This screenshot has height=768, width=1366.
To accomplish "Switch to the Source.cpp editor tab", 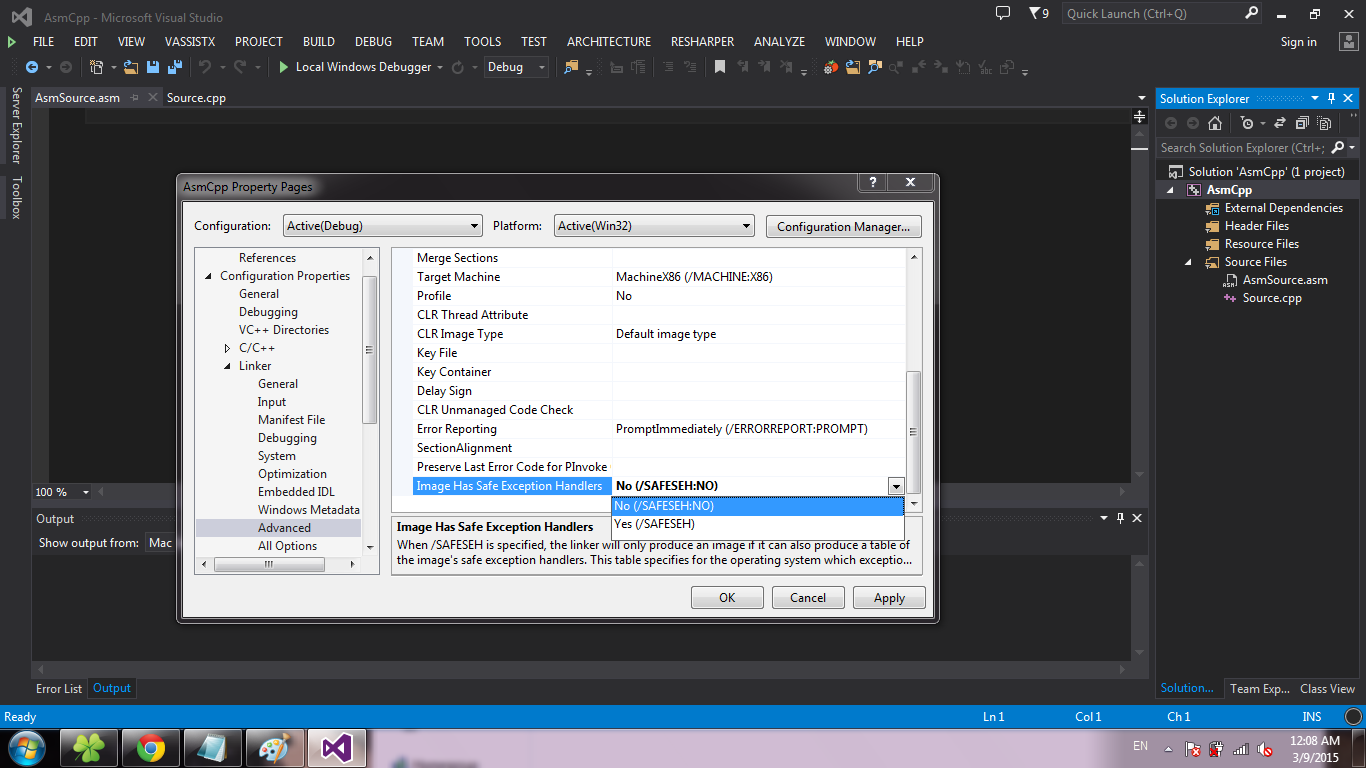I will [x=197, y=98].
